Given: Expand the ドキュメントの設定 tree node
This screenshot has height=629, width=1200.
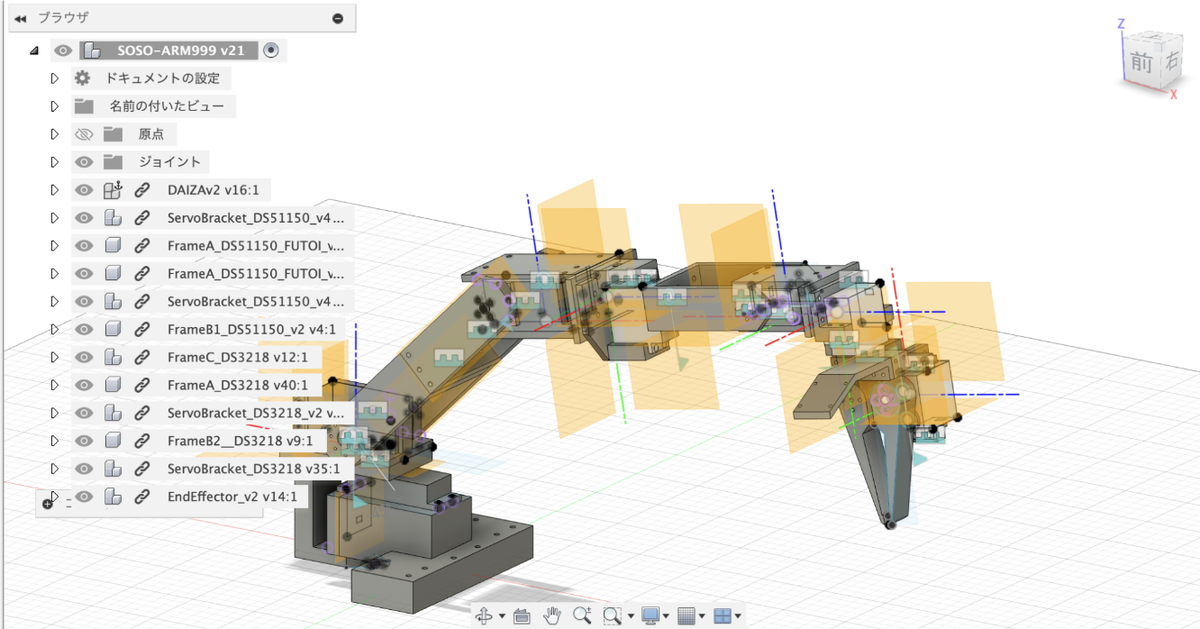Looking at the screenshot, I should (55, 78).
